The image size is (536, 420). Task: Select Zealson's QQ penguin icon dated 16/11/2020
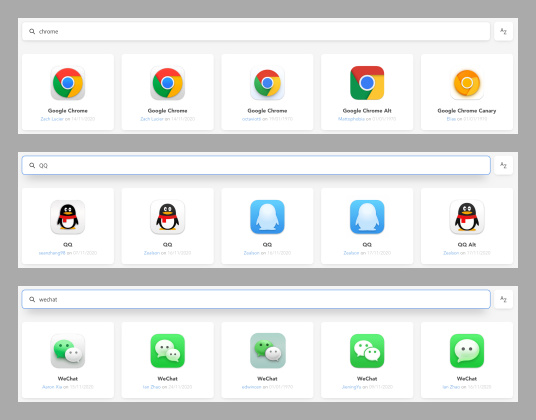coord(168,217)
